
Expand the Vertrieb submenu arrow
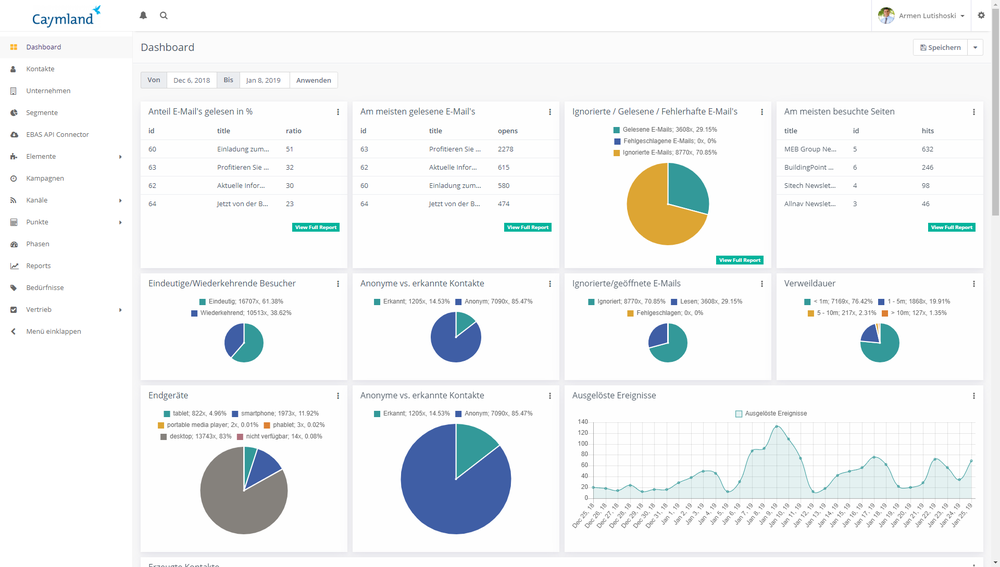120,310
